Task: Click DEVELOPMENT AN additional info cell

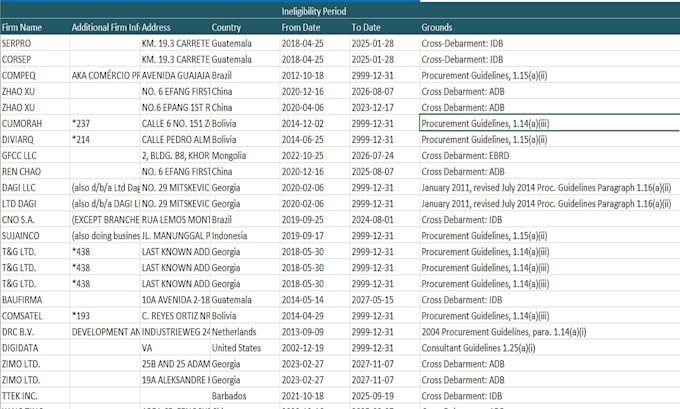Action: pos(105,332)
